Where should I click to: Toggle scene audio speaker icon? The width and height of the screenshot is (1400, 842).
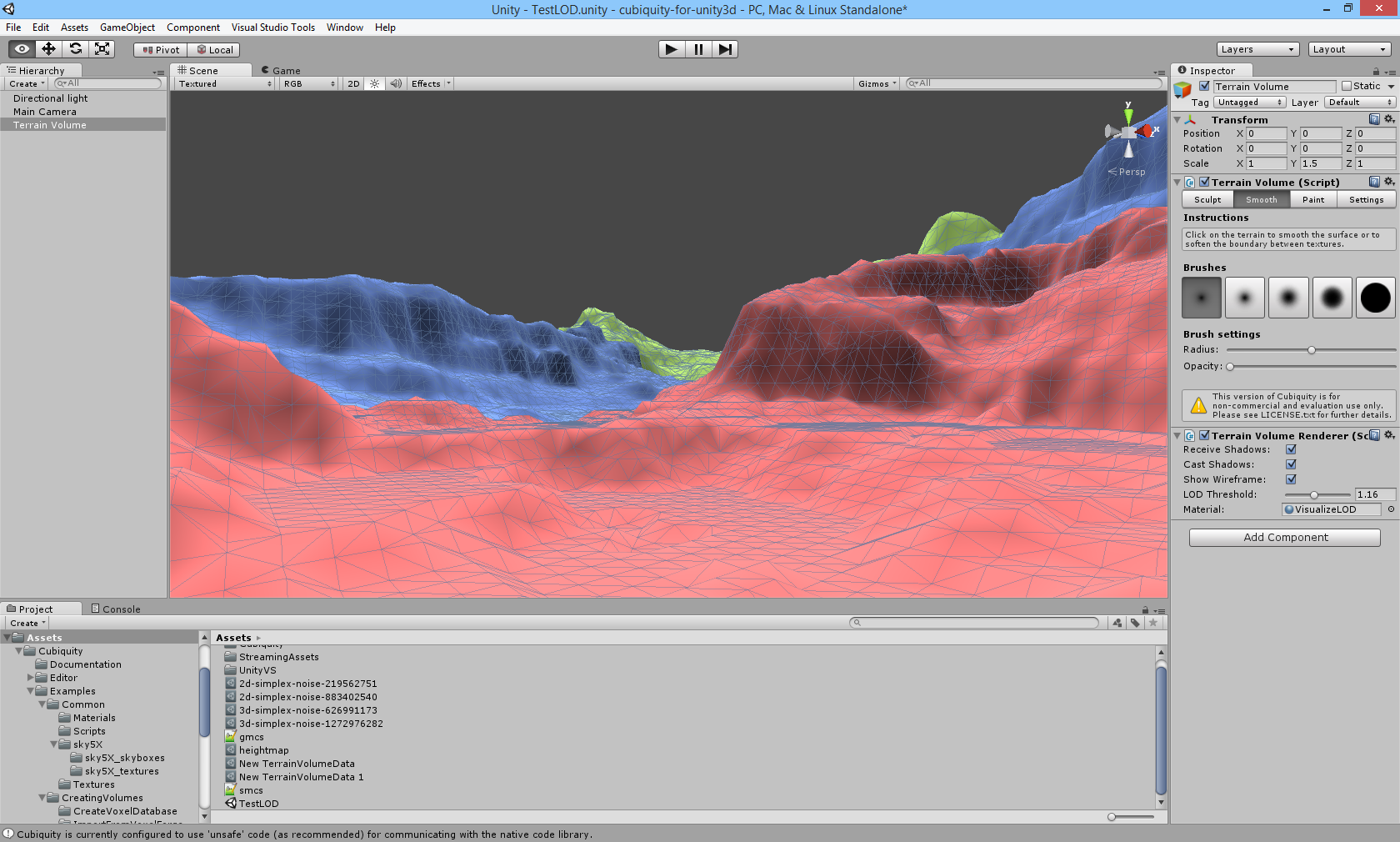tap(396, 83)
